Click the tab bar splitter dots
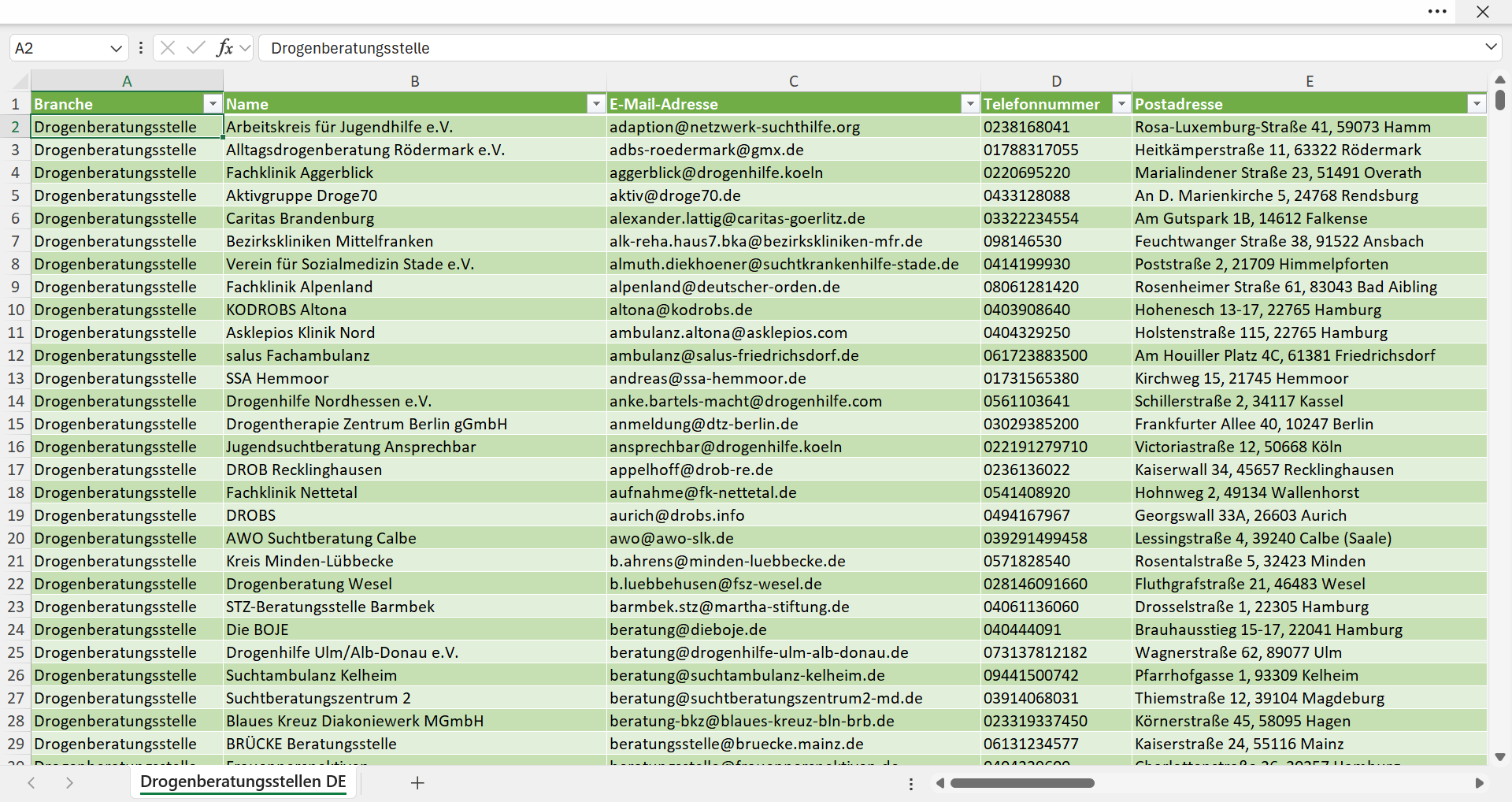The height and width of the screenshot is (802, 1512). click(x=911, y=784)
